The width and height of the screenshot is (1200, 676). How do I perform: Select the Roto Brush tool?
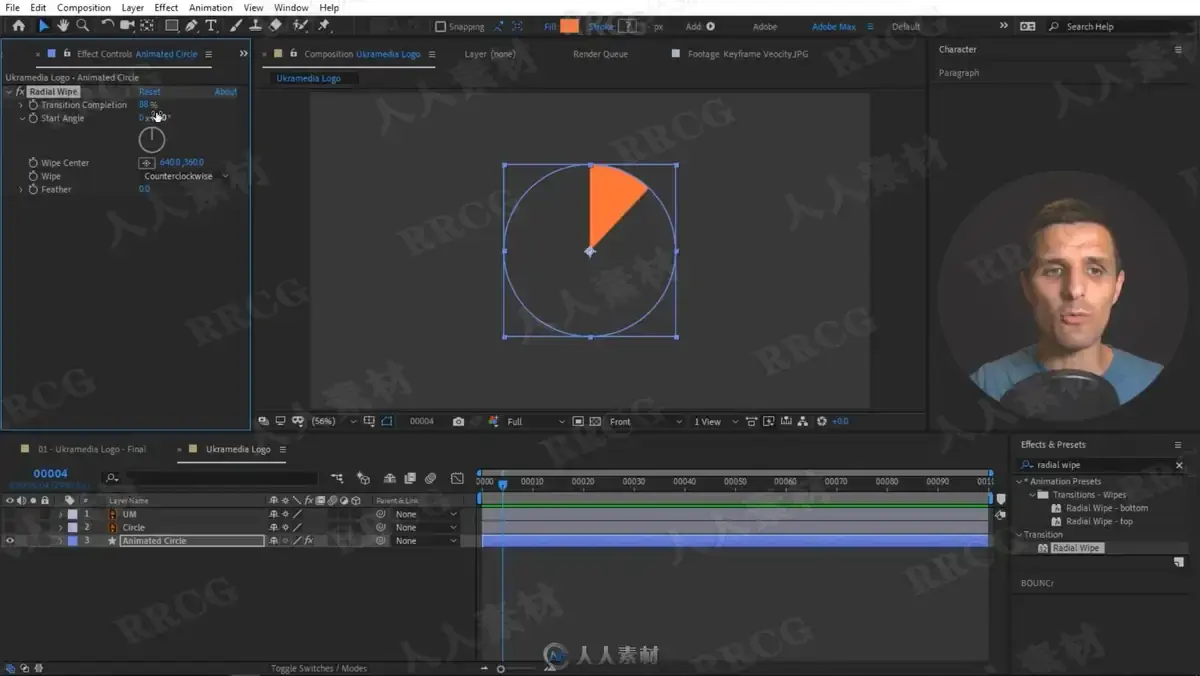(300, 26)
